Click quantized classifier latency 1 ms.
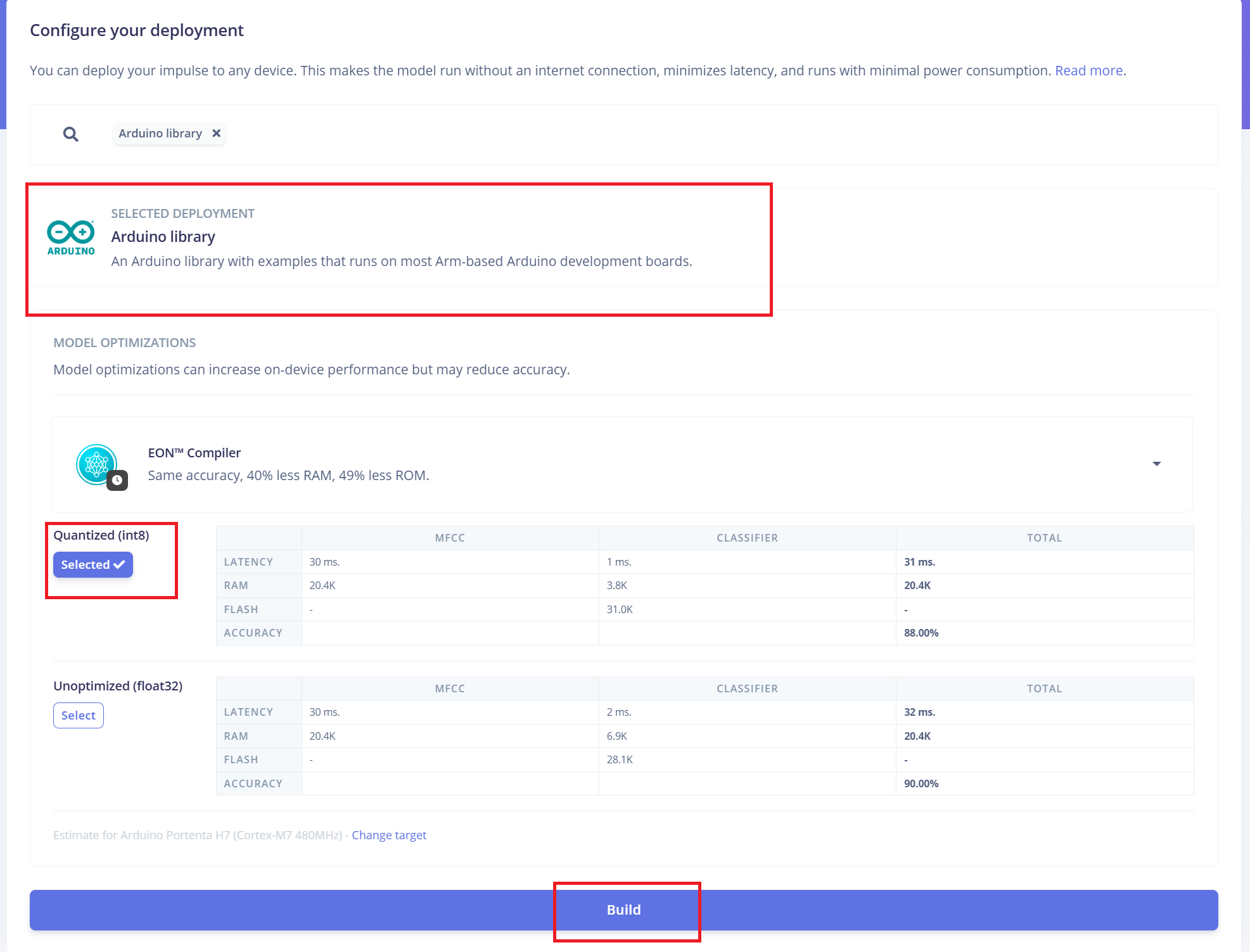Viewport: 1250px width, 952px height. [619, 562]
